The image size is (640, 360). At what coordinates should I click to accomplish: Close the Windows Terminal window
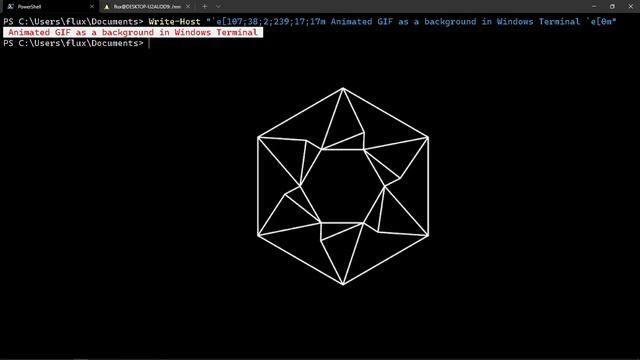coord(631,7)
